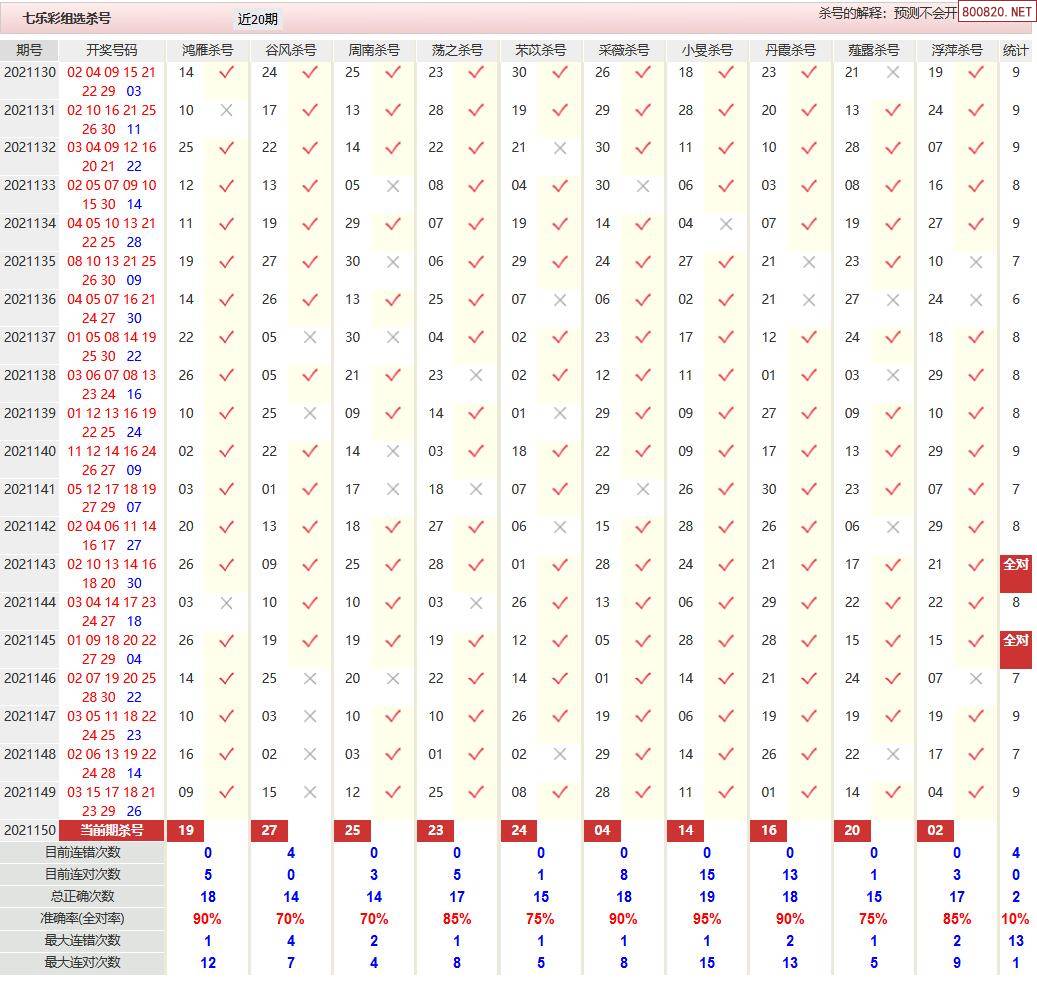This screenshot has height=981, width=1037.
Task: Click period number 2021137
Action: coord(30,337)
